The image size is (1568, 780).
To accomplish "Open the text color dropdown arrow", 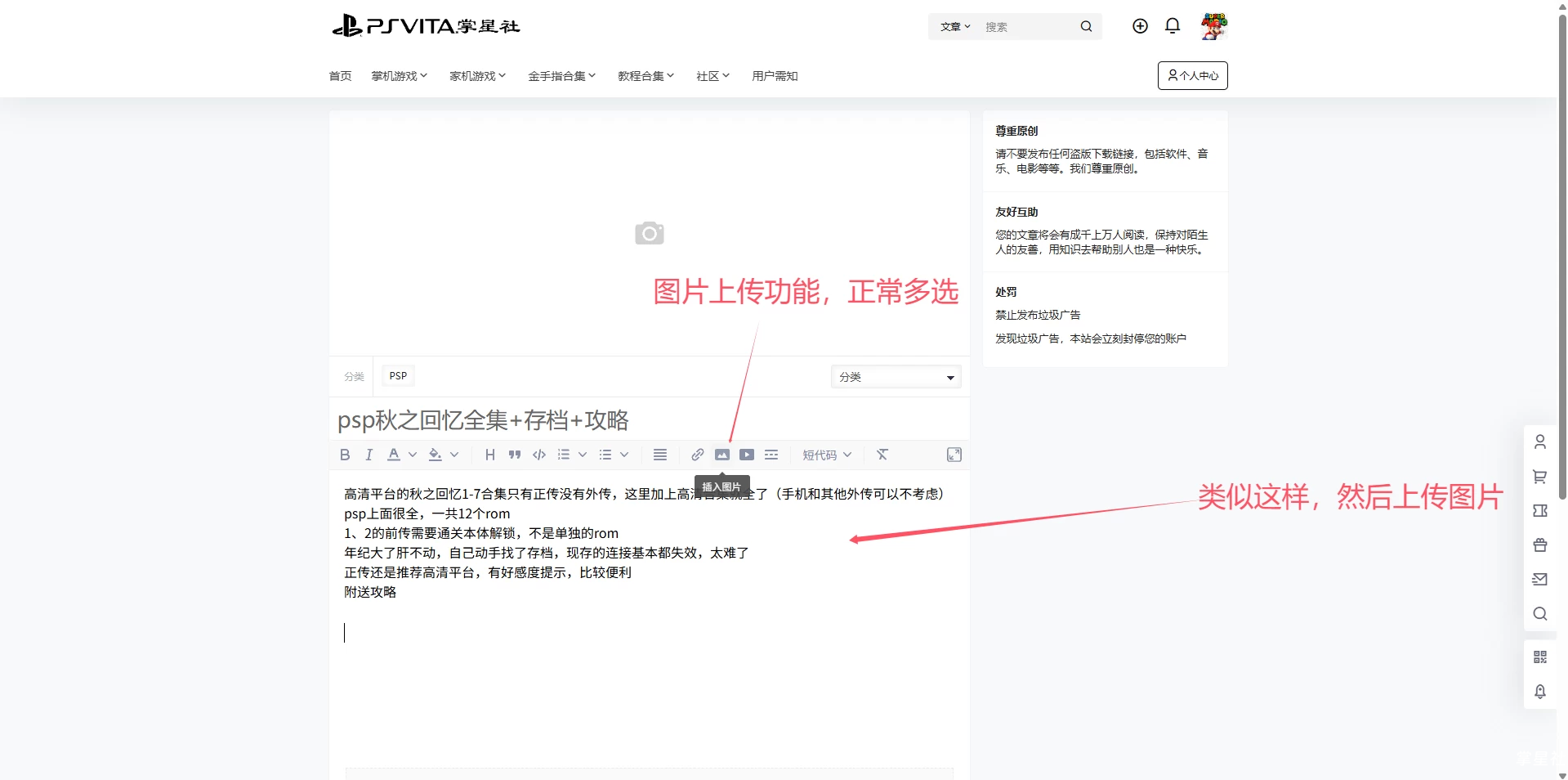I will 413,455.
